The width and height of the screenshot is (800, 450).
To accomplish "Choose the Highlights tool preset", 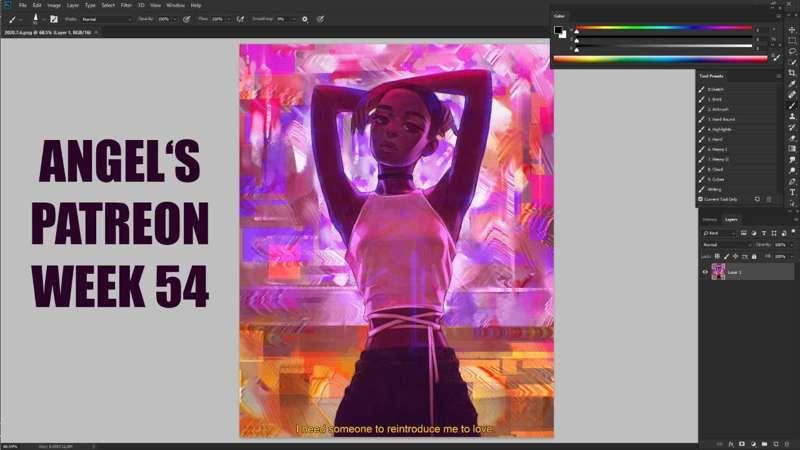I will [x=738, y=129].
